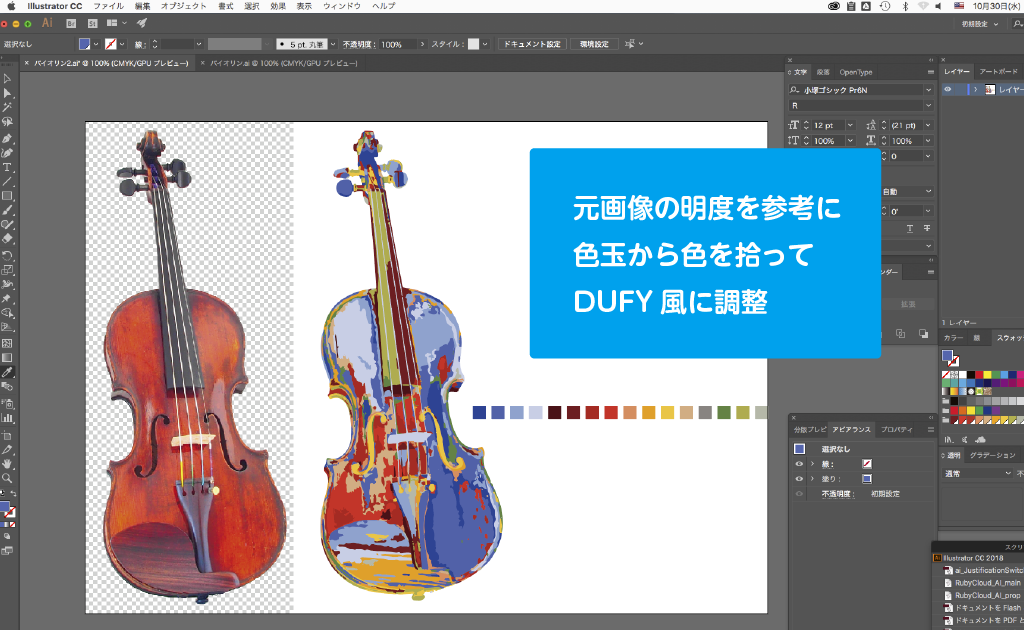Switch to the プロパティ panel tab
Image resolution: width=1024 pixels, height=630 pixels.
[x=897, y=430]
